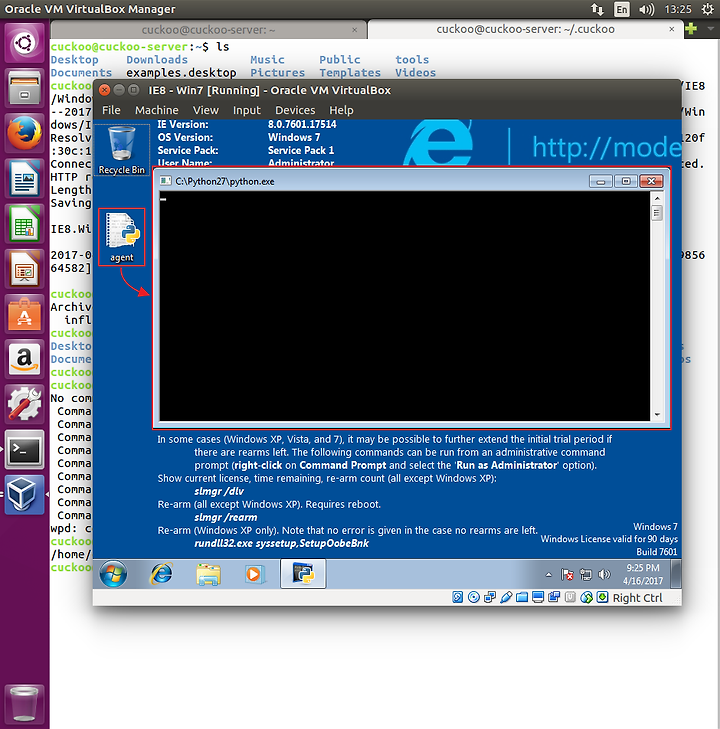Open LibreOffice Impress from the dock
720x729 pixels.
[24, 269]
